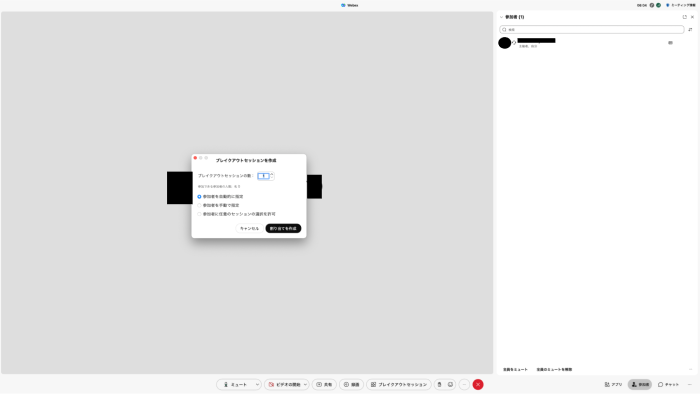Pop out the participants panel
This screenshot has height=394, width=700.
[x=684, y=17]
